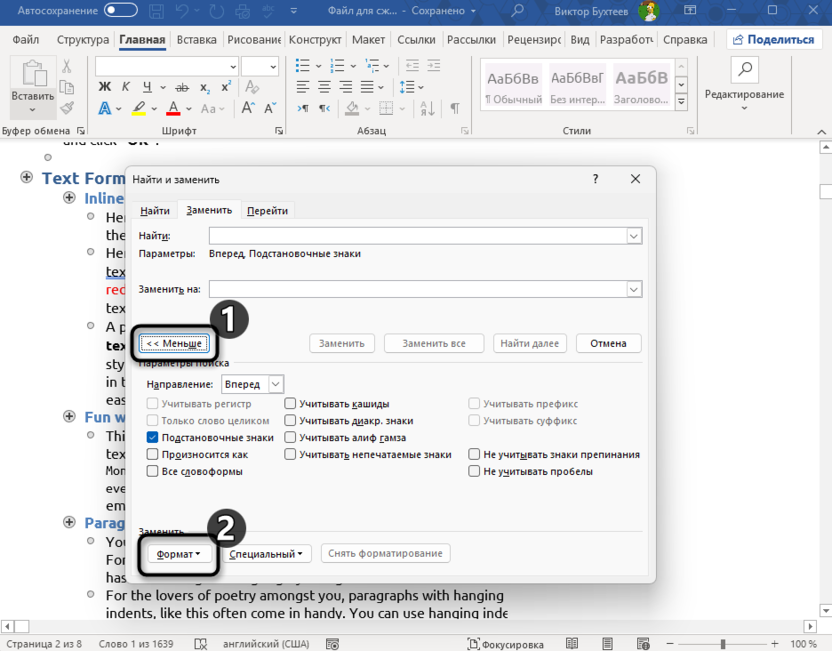Open the Специальный dropdown button
Screen dimensions: 832x651
coord(266,554)
